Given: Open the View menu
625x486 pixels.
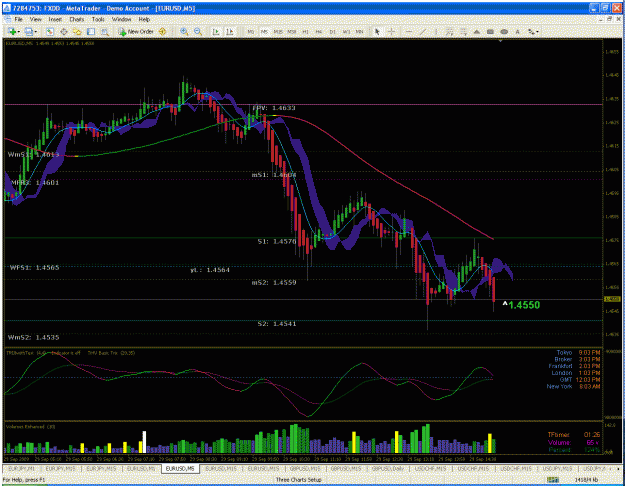Looking at the screenshot, I should (35, 19).
